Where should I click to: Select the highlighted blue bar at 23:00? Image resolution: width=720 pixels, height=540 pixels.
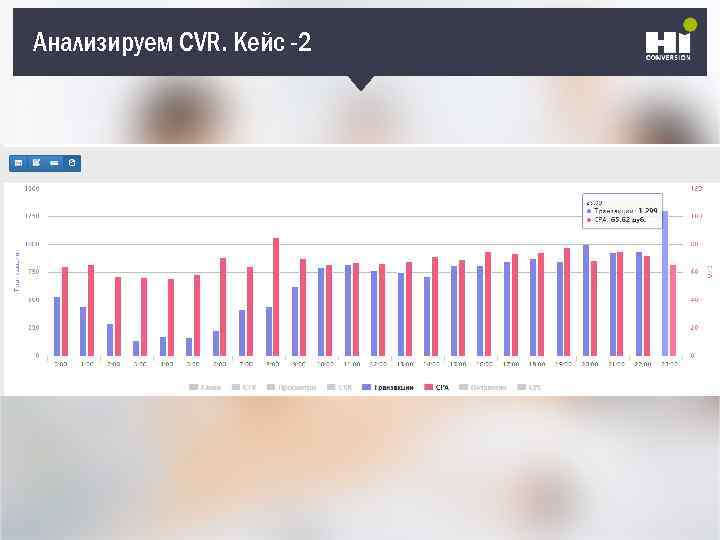[665, 283]
